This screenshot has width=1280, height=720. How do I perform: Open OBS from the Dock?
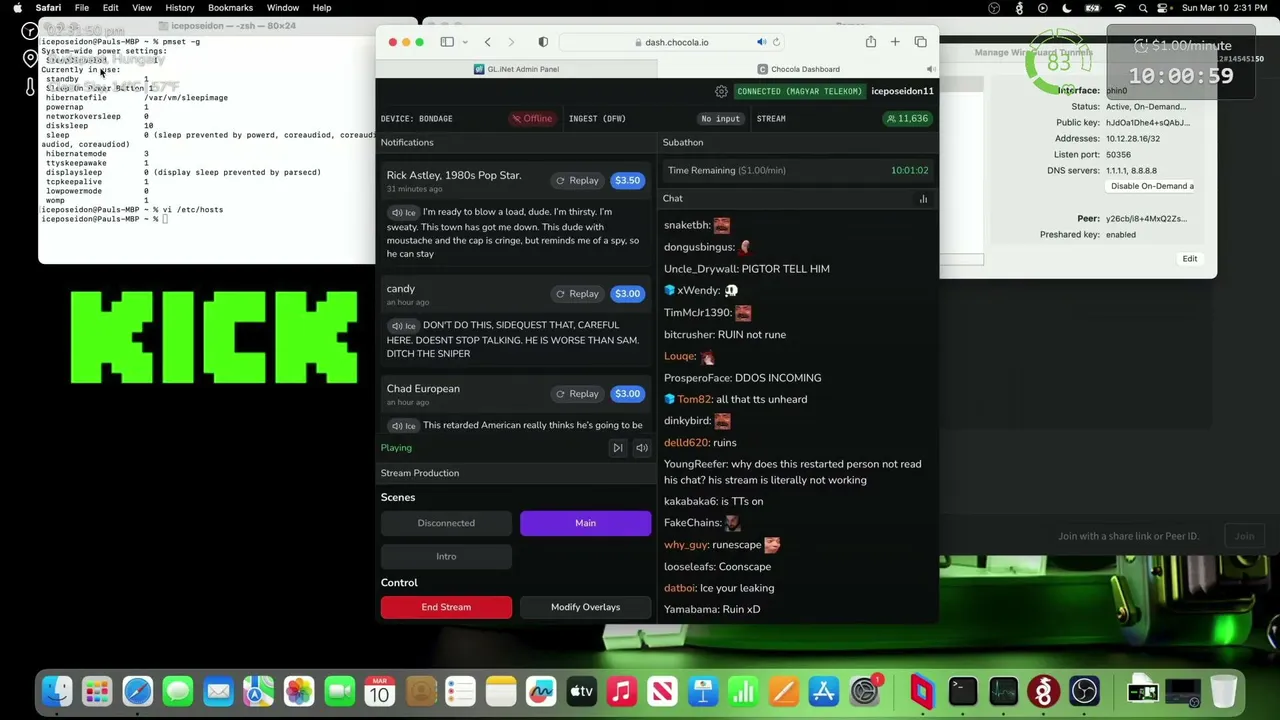click(x=1084, y=691)
